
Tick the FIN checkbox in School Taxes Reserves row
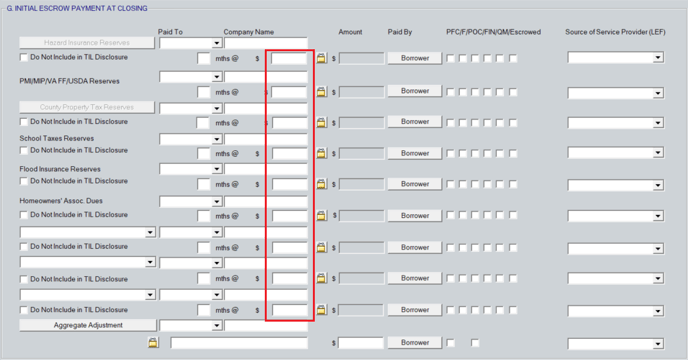pyautogui.click(x=487, y=153)
